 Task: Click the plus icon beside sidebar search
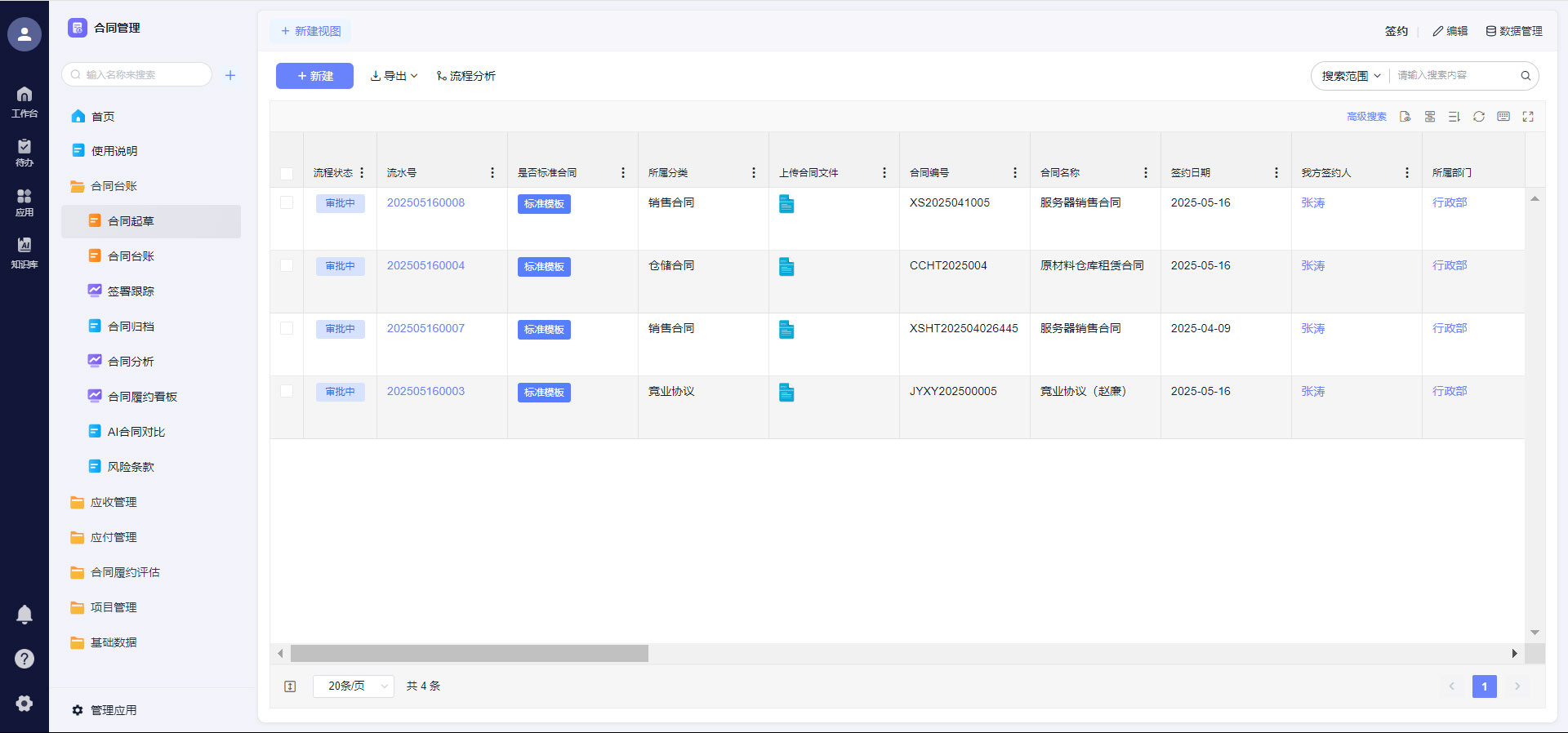click(x=230, y=75)
